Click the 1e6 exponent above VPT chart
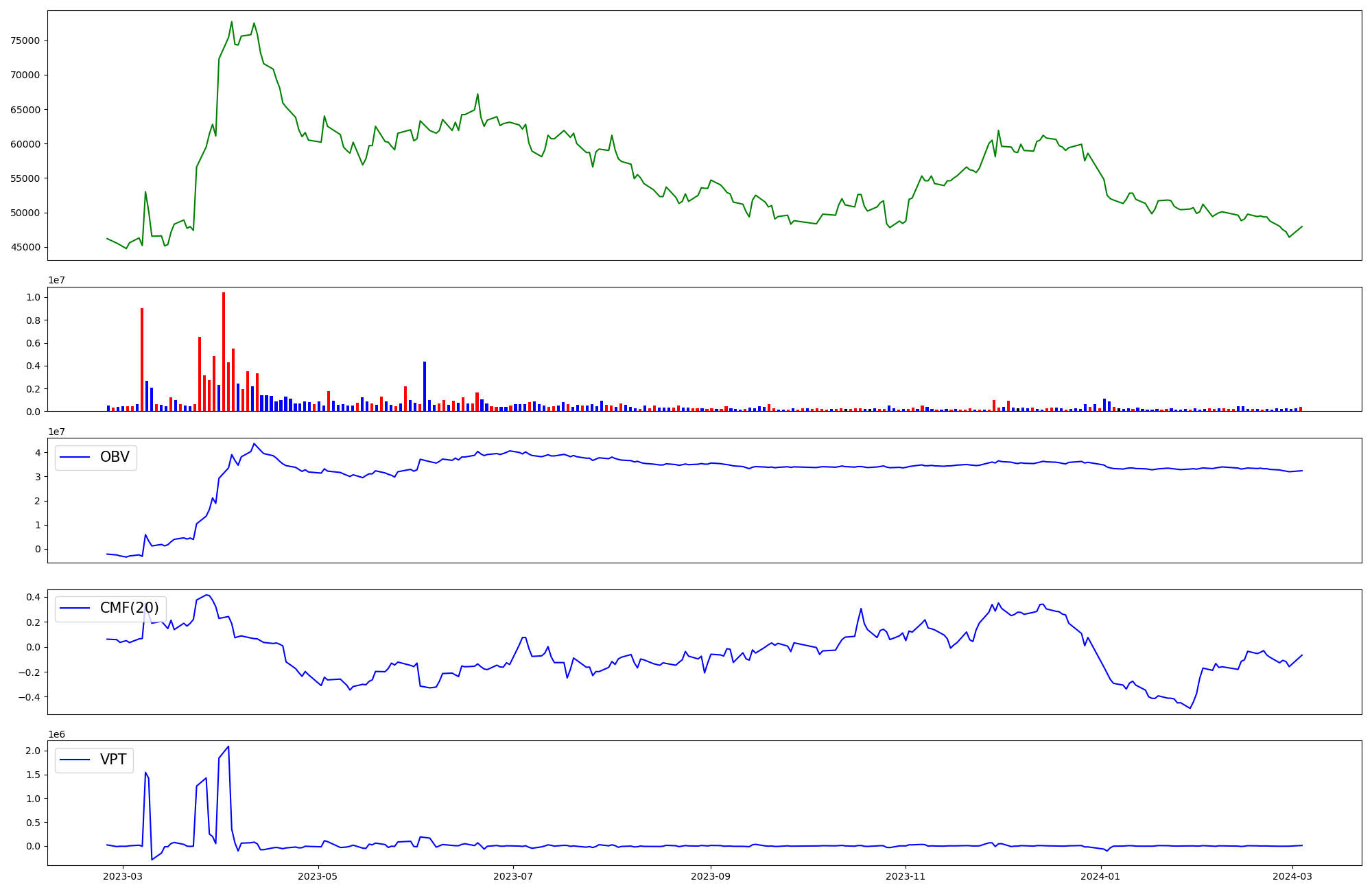Screen dimensions: 1372x892 (x=56, y=734)
